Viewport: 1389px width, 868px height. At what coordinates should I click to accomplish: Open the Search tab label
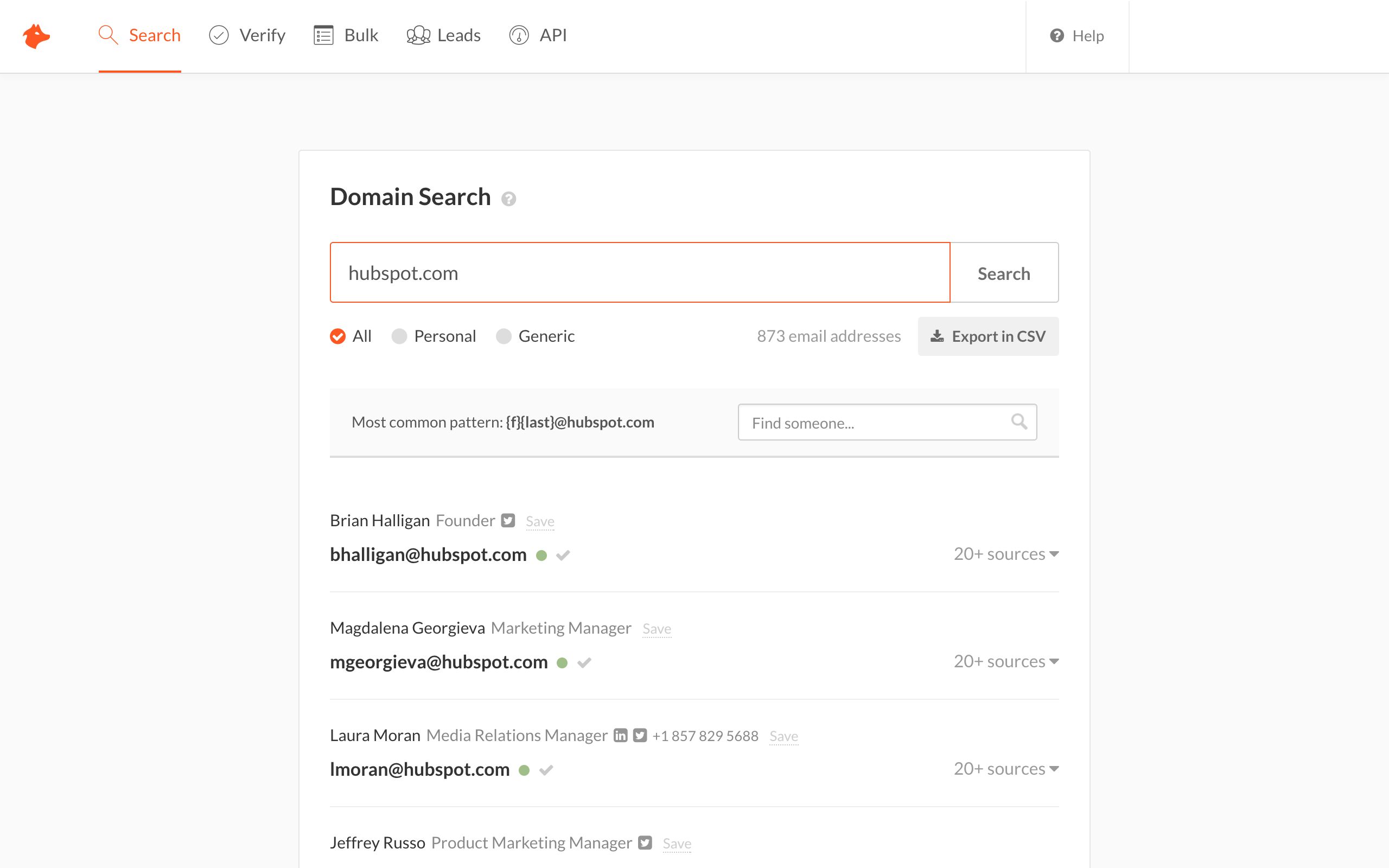(155, 36)
